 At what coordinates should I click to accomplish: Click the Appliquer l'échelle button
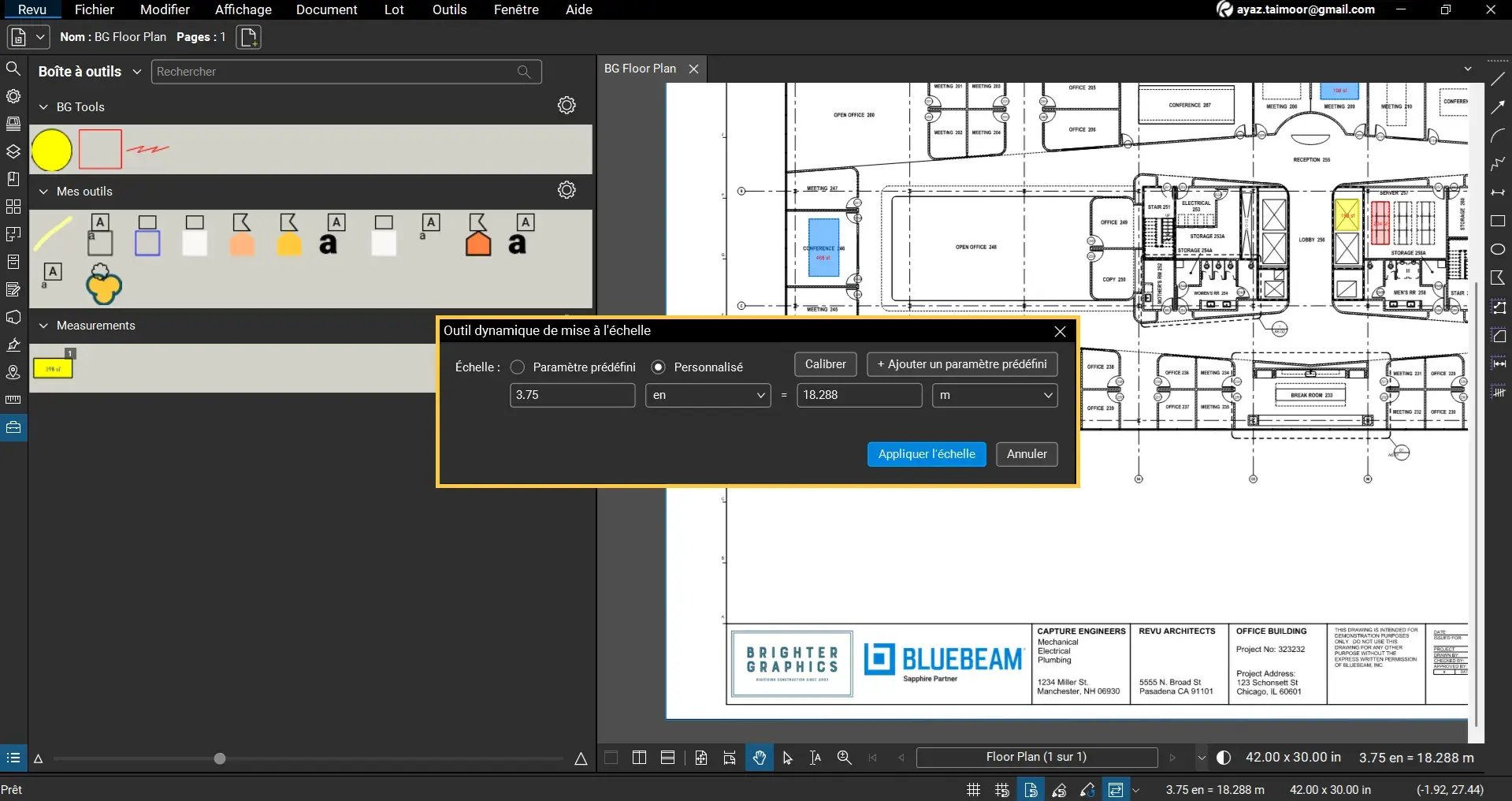[926, 454]
